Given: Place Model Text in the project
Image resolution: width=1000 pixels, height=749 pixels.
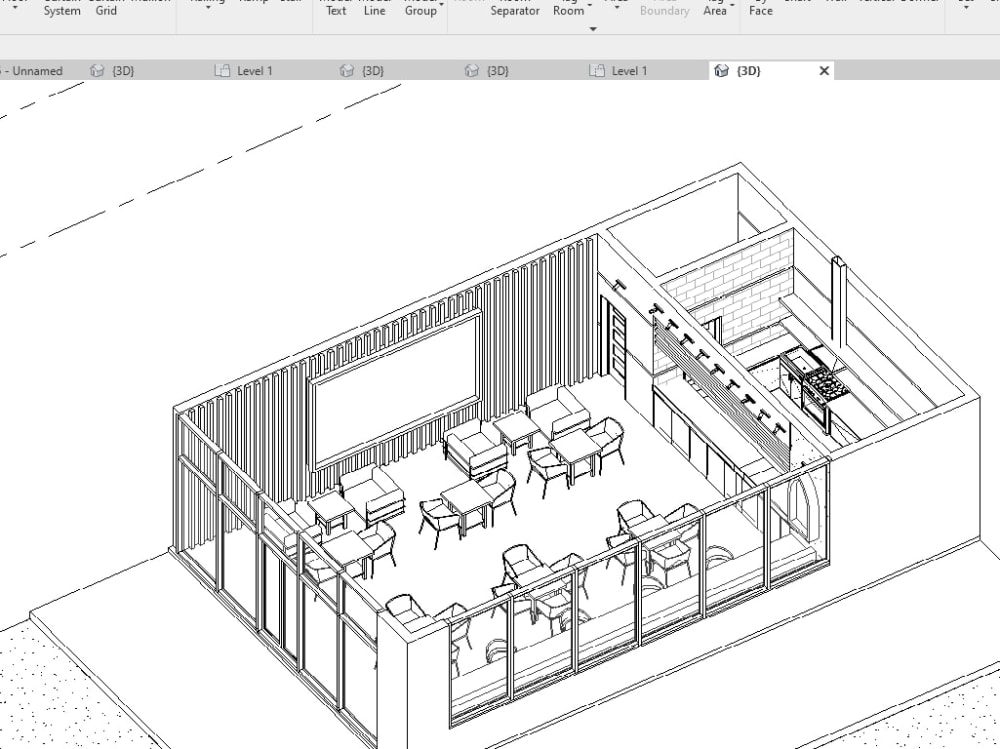Looking at the screenshot, I should 335,8.
